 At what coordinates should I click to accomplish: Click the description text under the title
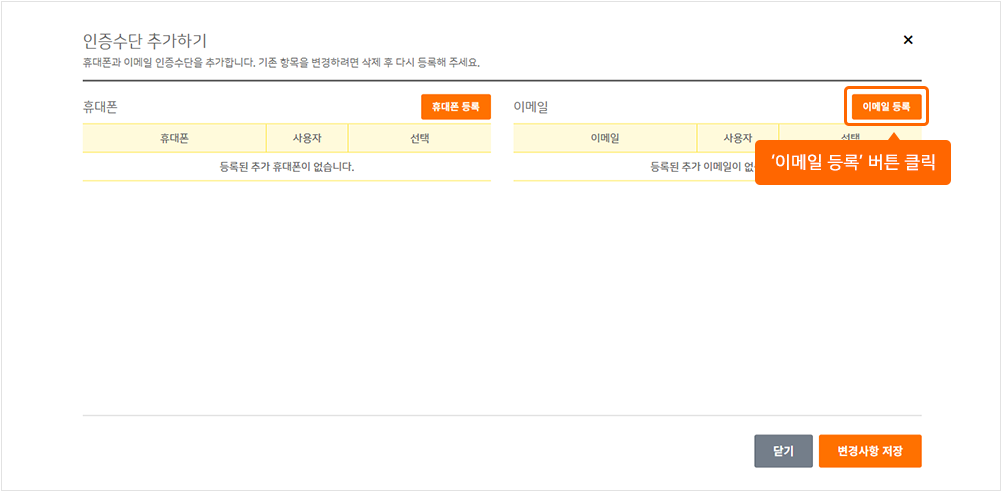[281, 63]
